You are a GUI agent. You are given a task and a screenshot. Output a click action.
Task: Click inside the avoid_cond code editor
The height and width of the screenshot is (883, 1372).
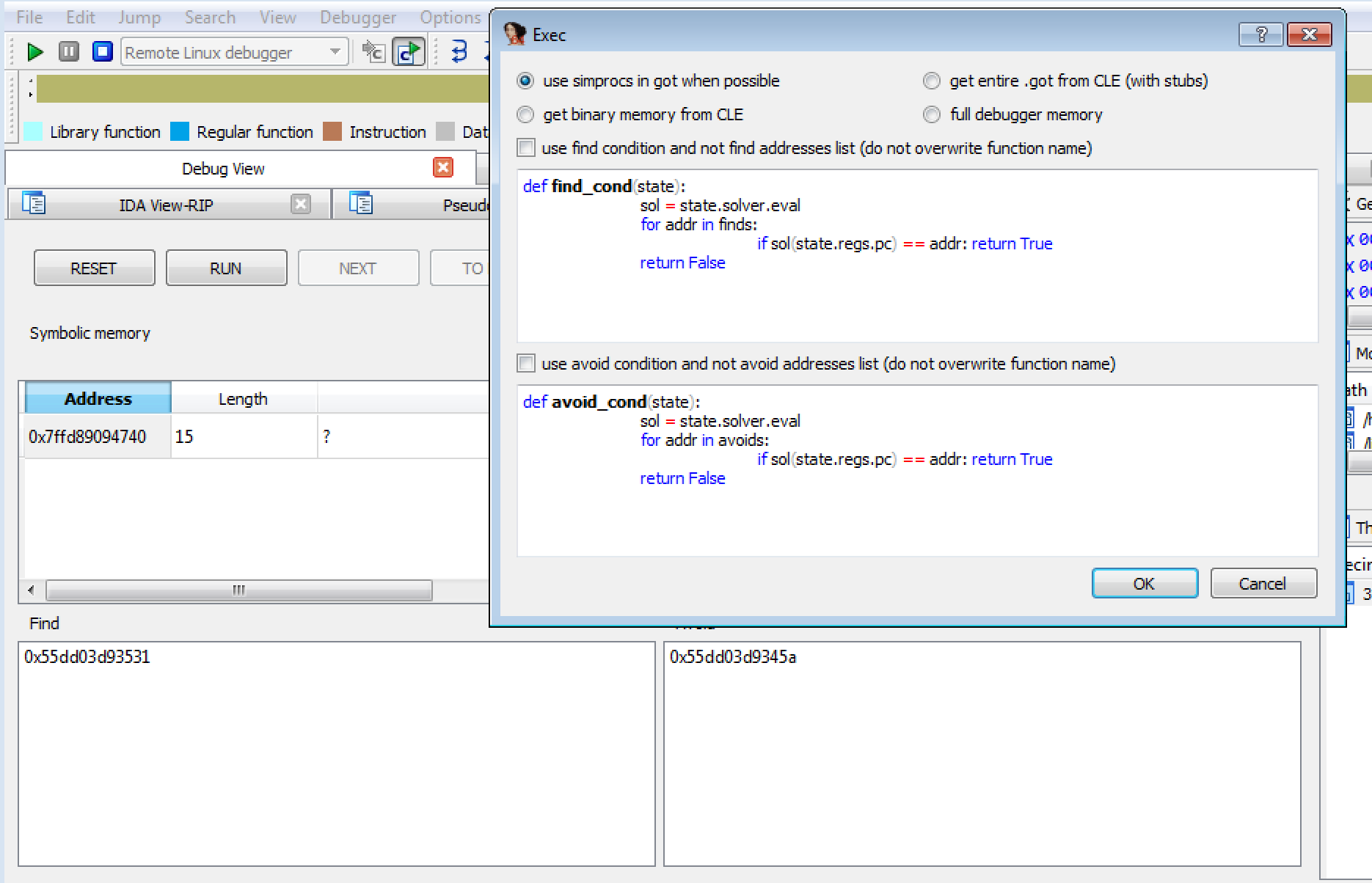pyautogui.click(x=917, y=471)
